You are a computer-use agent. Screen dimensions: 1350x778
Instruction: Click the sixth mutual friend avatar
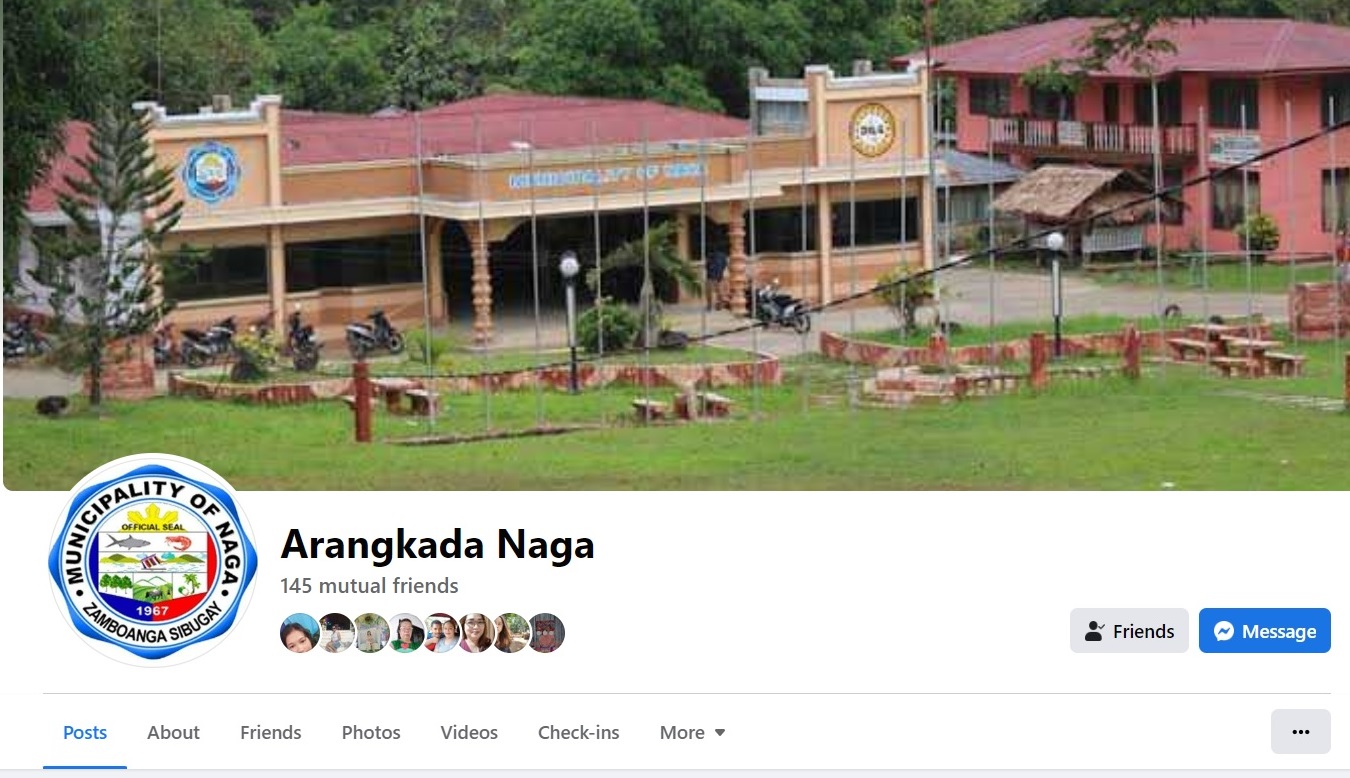click(x=476, y=633)
